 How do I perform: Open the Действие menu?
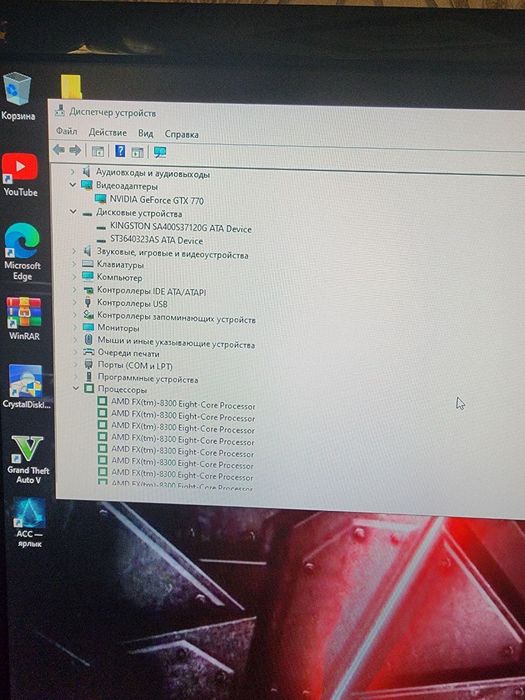coord(108,133)
